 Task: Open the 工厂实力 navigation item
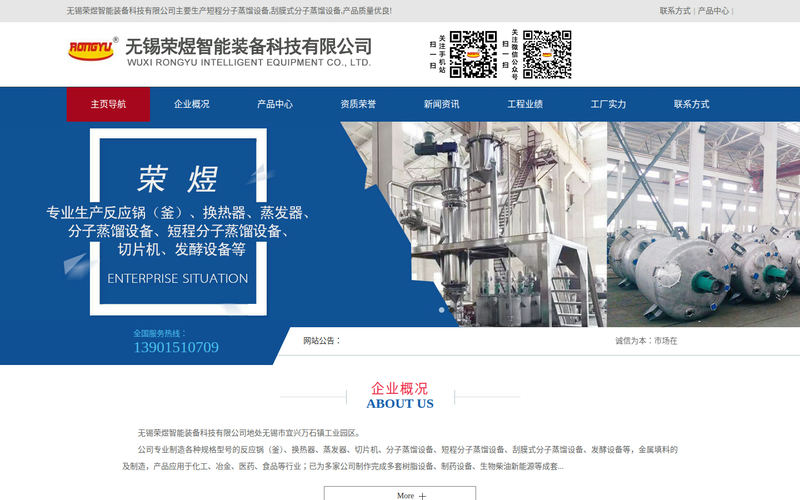608,104
